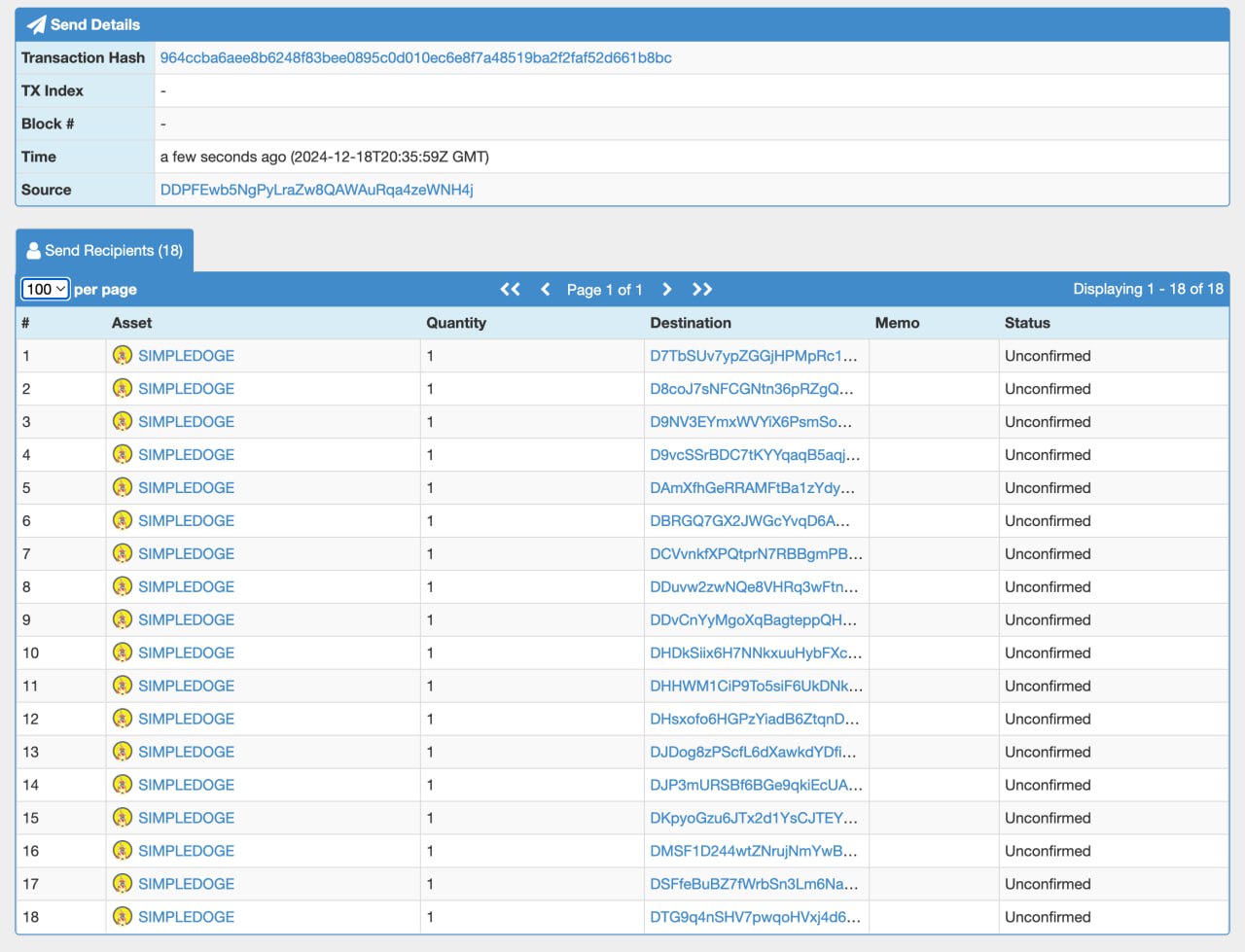
Task: Open destination DJP3mURSBf6BGe9qkiEcUA address
Action: (x=757, y=785)
